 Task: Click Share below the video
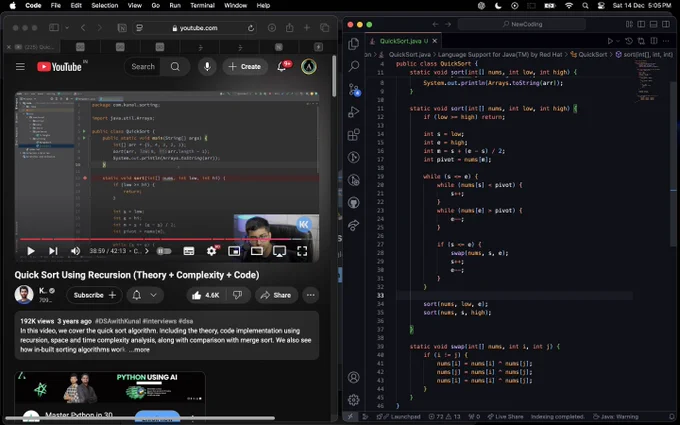tap(276, 295)
